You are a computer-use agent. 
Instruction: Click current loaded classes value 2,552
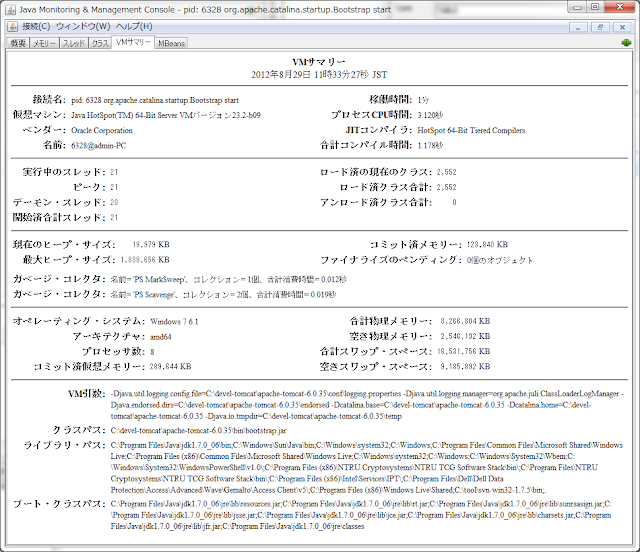click(447, 172)
